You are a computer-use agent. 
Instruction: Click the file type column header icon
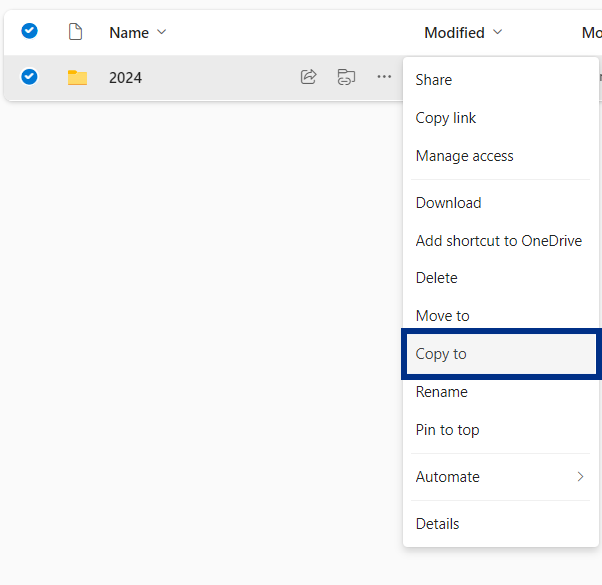click(x=75, y=32)
